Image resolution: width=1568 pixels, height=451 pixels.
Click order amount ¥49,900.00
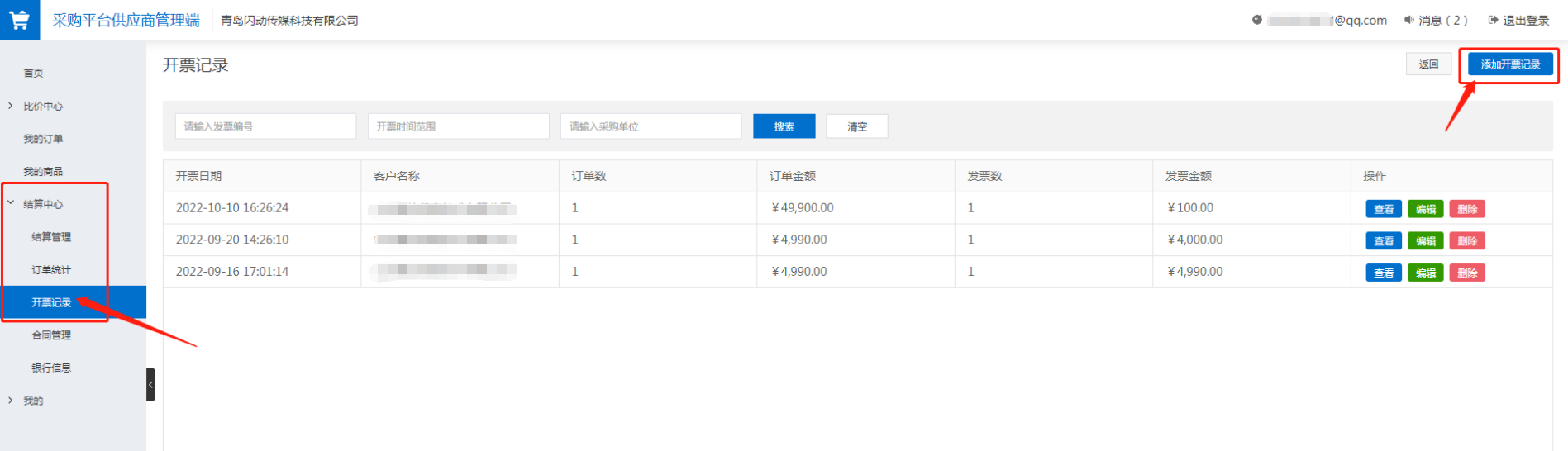point(802,208)
